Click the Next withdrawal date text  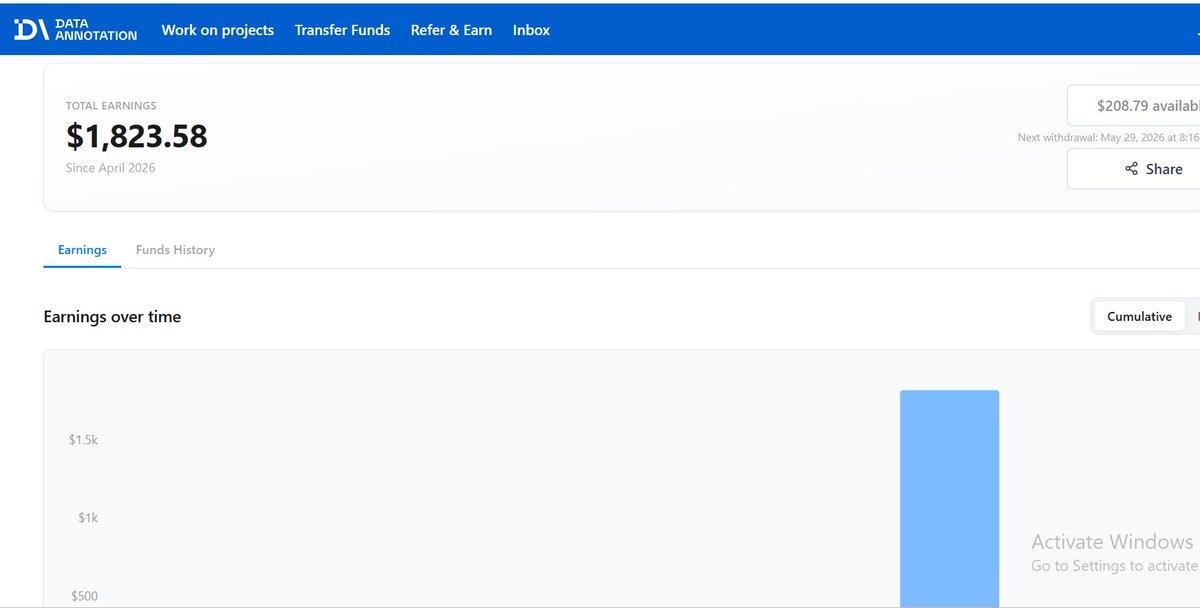pos(1108,137)
